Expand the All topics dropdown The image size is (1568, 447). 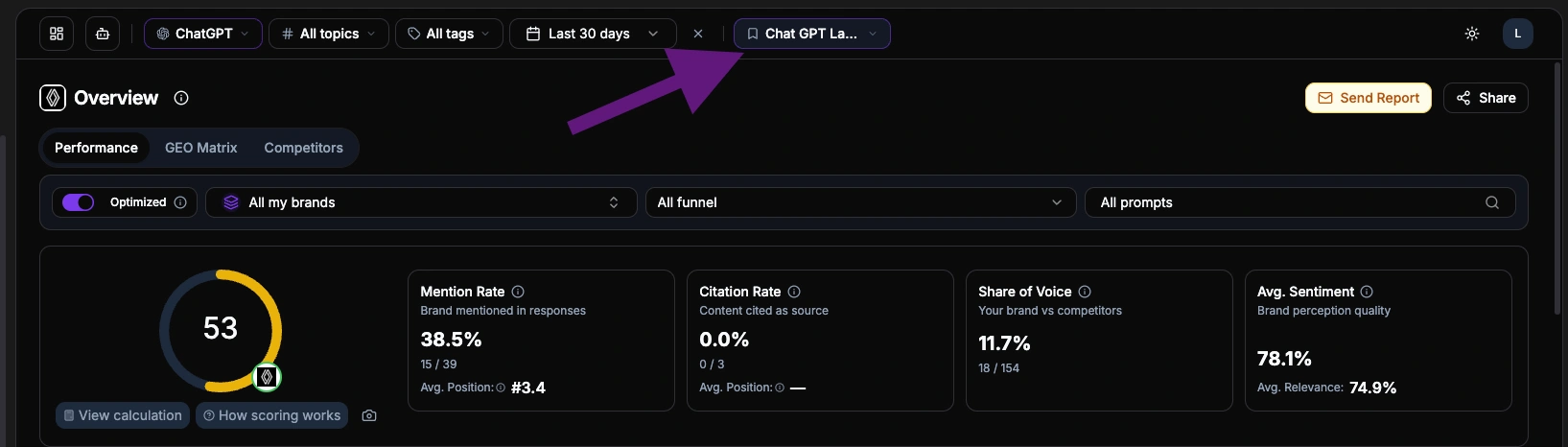tap(329, 34)
